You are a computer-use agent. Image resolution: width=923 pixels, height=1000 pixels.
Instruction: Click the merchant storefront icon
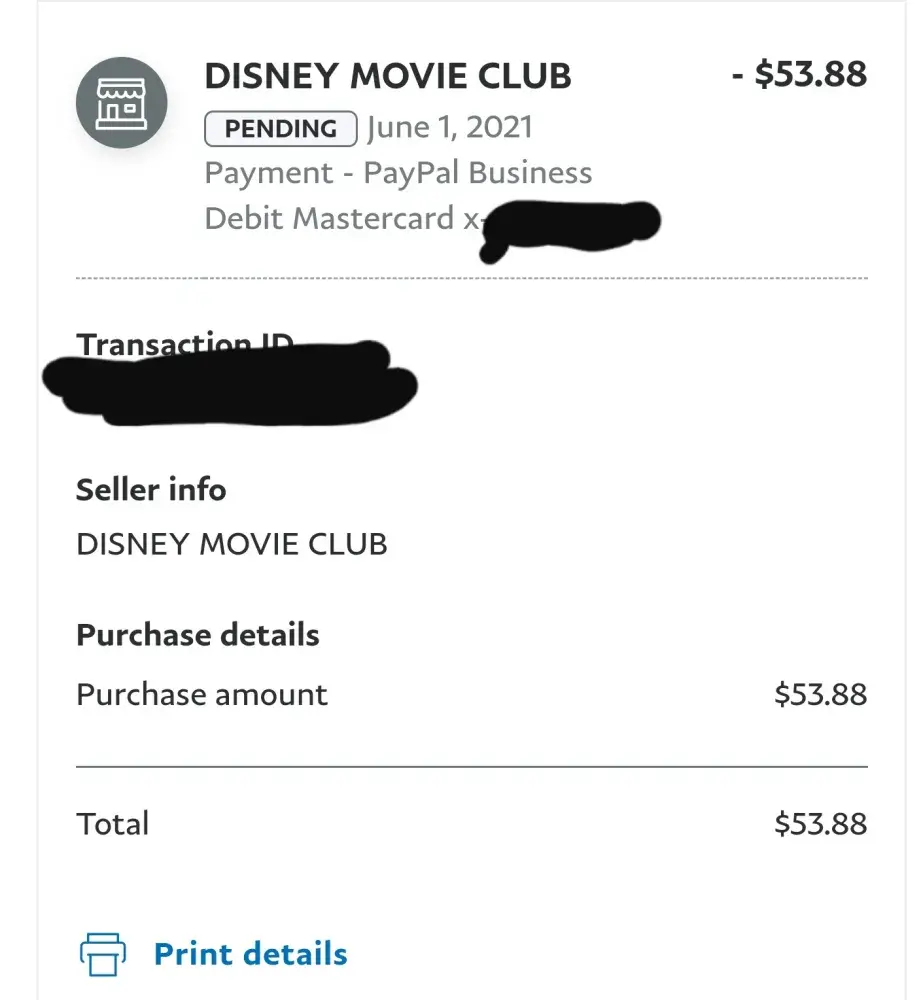tap(122, 104)
